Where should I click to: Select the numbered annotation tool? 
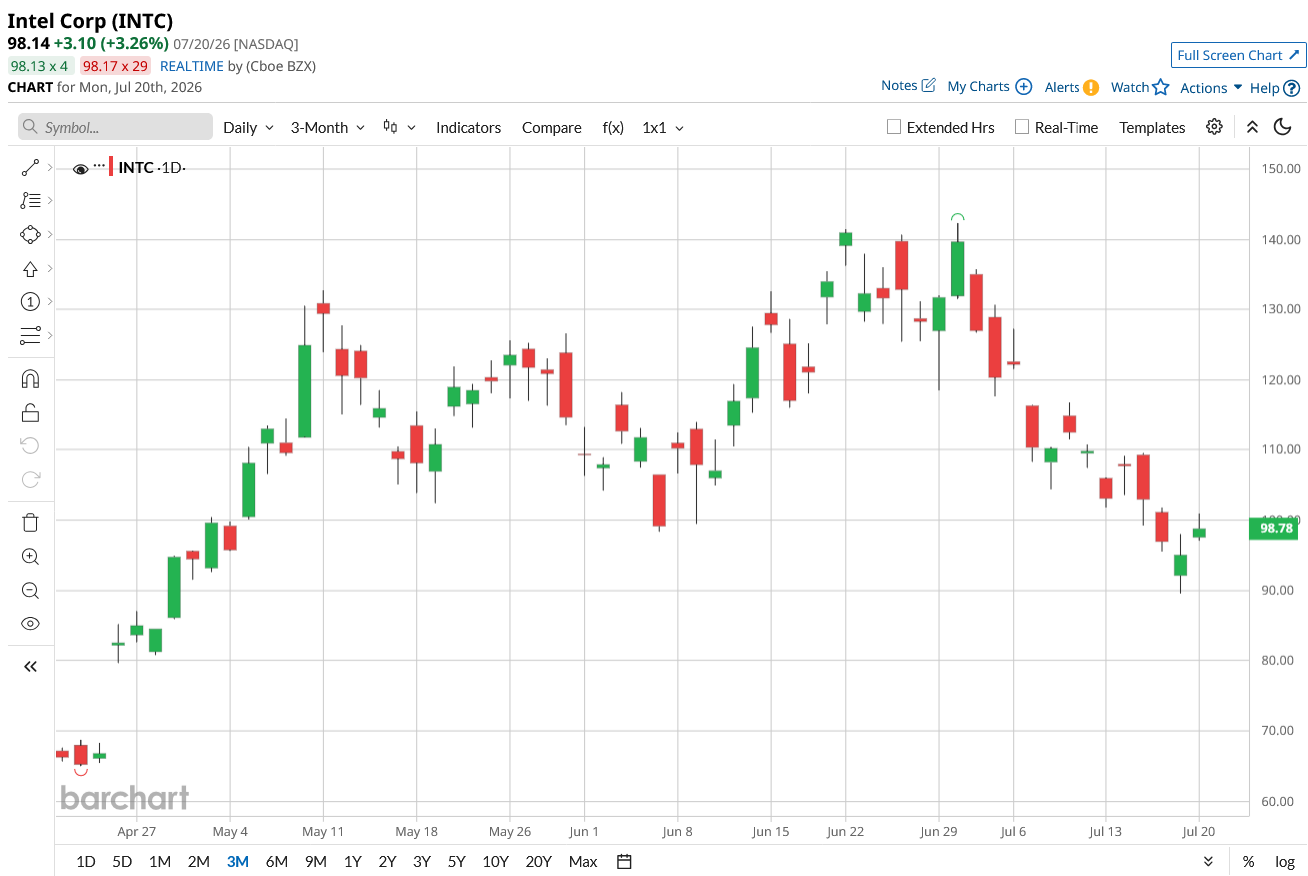pyautogui.click(x=30, y=302)
